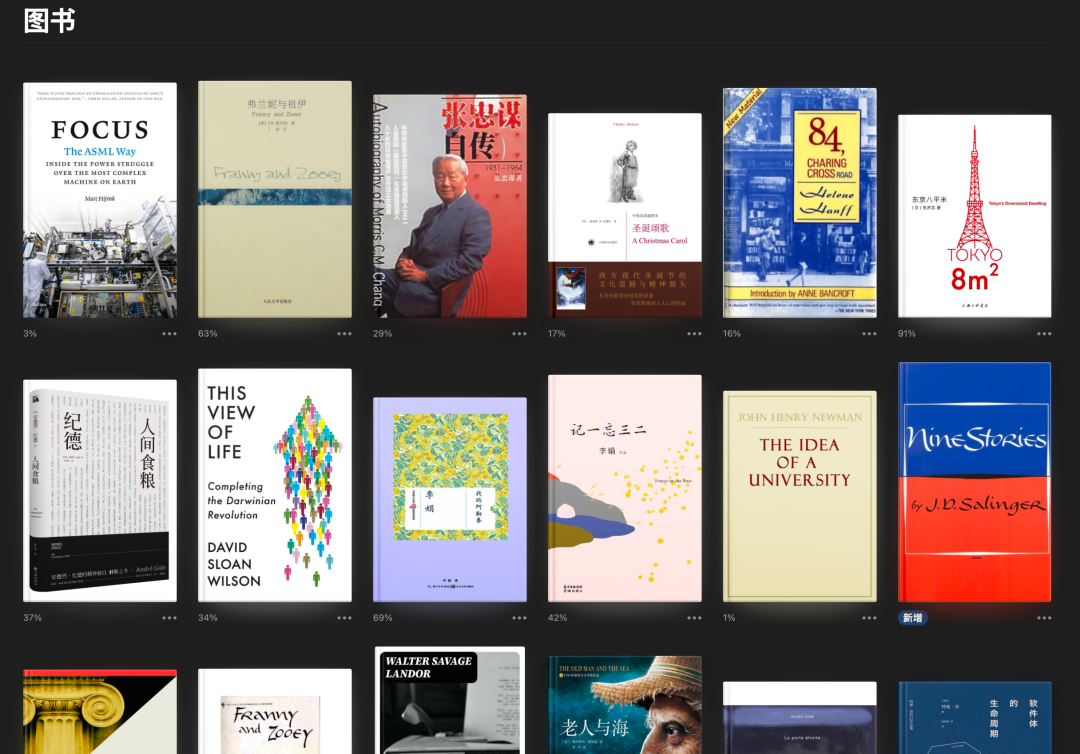Open more actions for The Idea of a University
The width and height of the screenshot is (1080, 754).
(x=869, y=618)
